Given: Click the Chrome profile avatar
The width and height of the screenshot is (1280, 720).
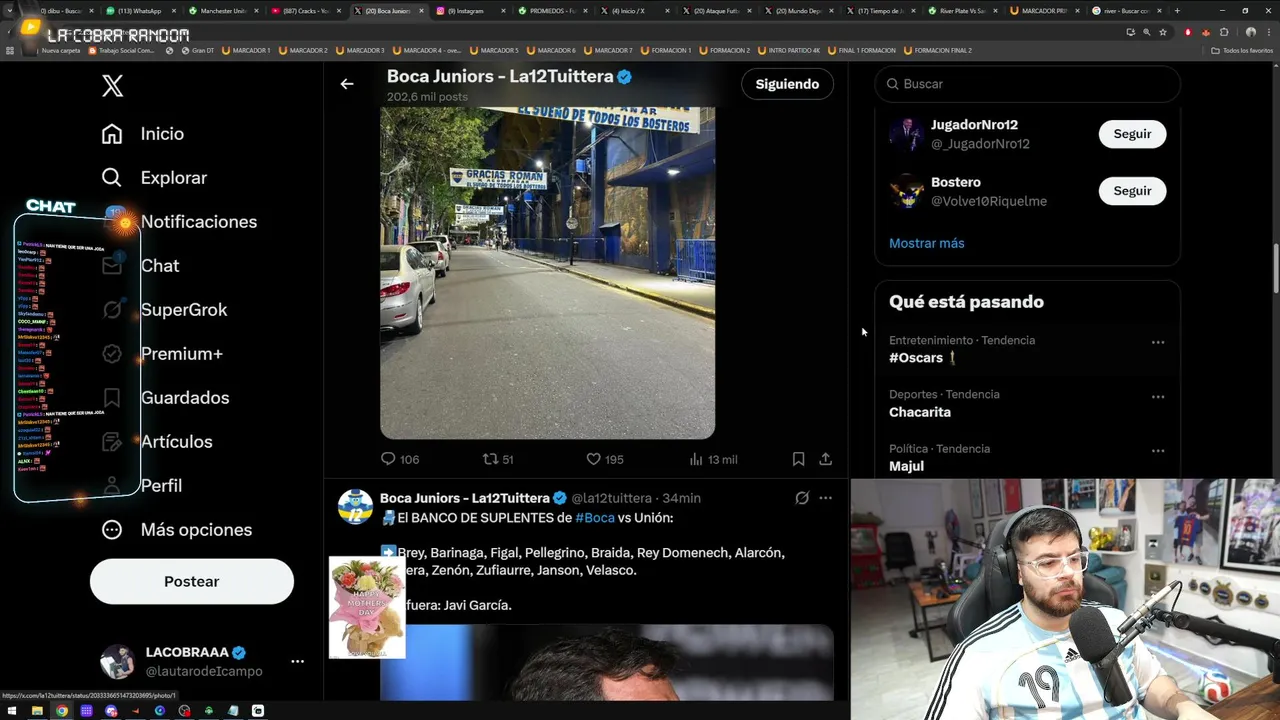Looking at the screenshot, I should [x=1250, y=32].
